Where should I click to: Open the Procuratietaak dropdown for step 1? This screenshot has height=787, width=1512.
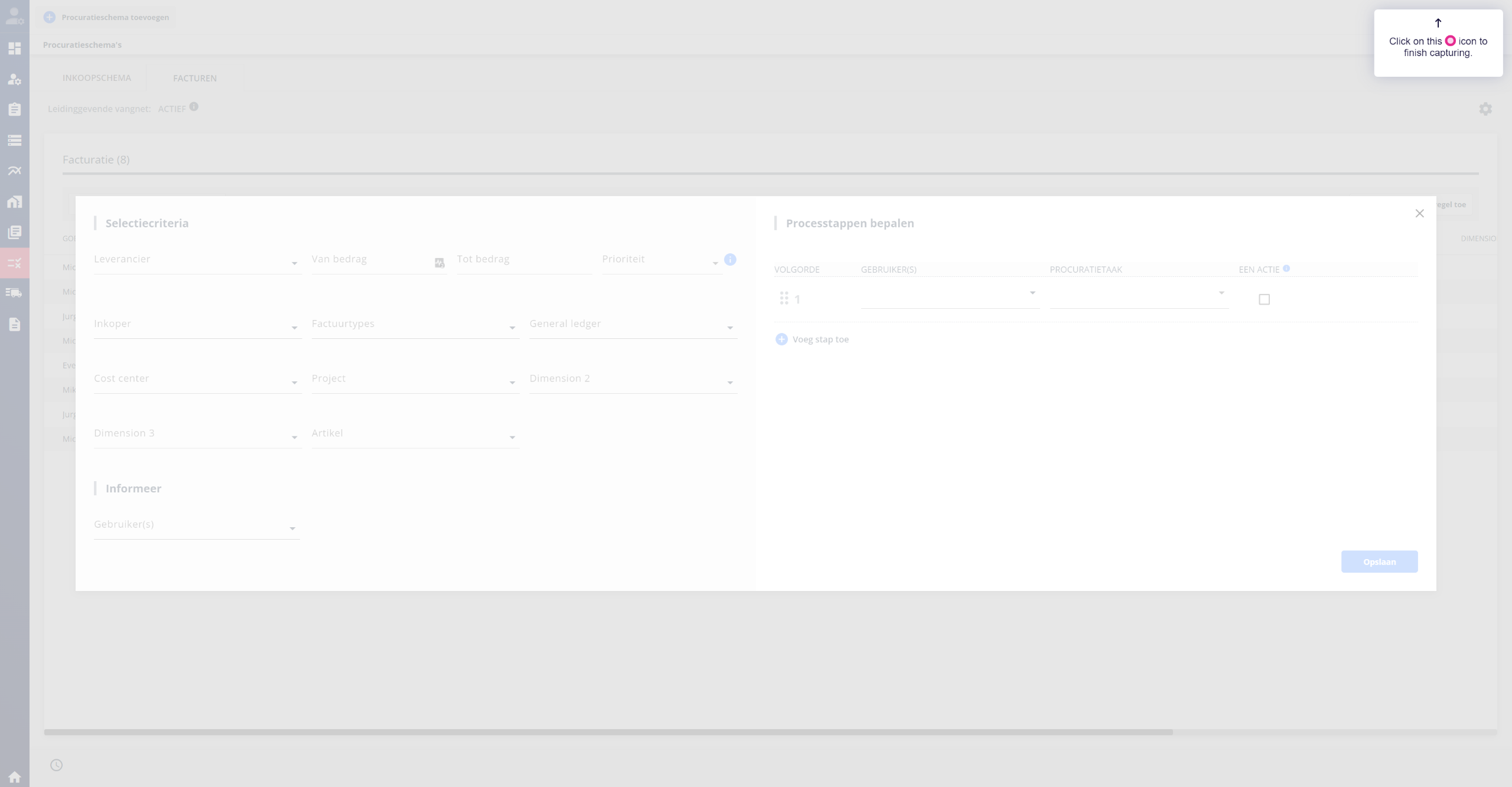coord(1138,295)
